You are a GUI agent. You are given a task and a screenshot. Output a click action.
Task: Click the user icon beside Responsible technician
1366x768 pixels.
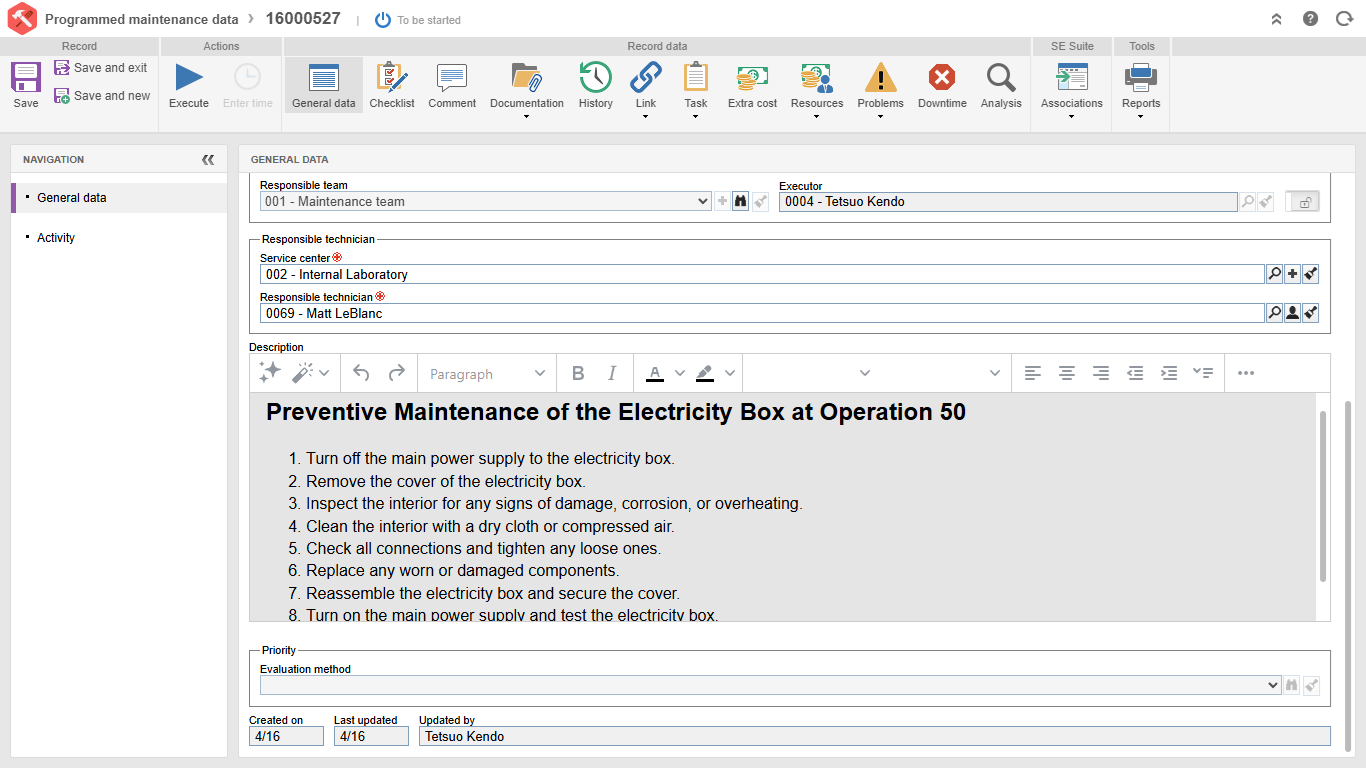coord(1293,313)
